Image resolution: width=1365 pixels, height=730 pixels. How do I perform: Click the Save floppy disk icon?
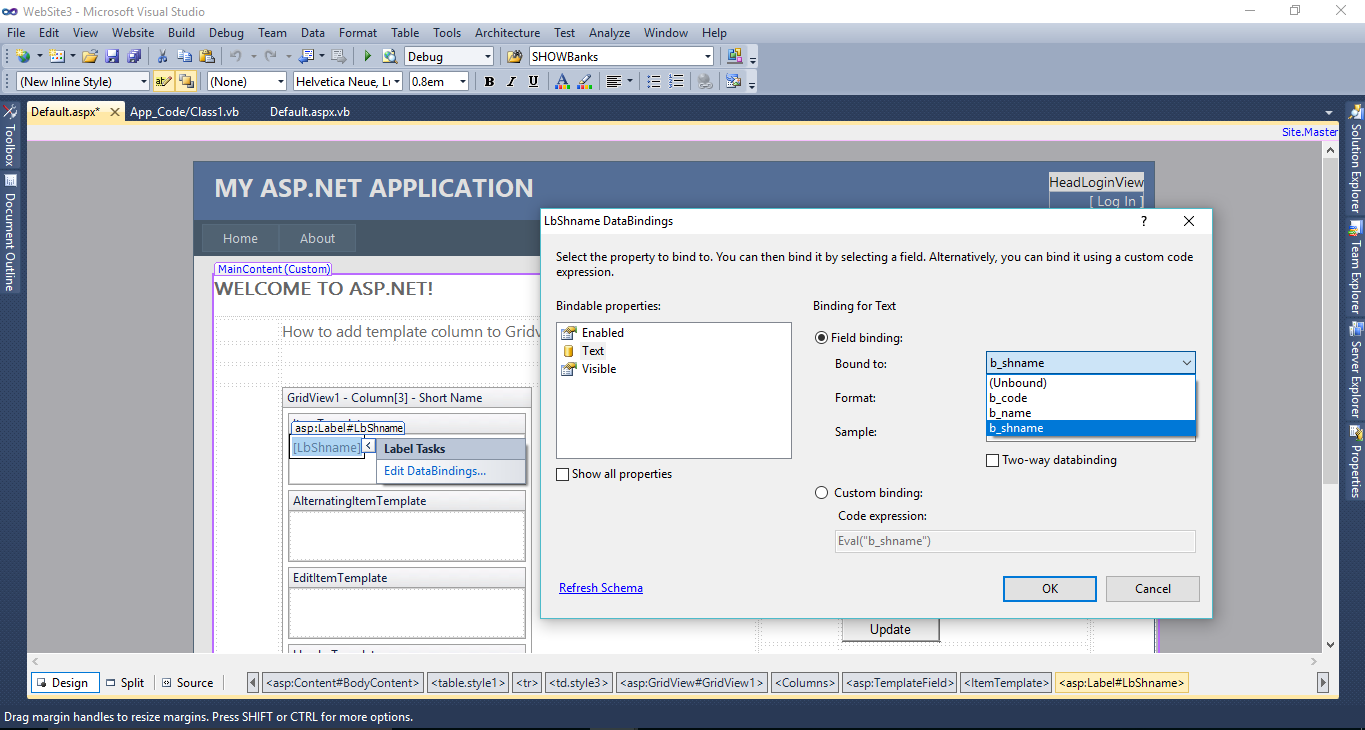pyautogui.click(x=112, y=57)
